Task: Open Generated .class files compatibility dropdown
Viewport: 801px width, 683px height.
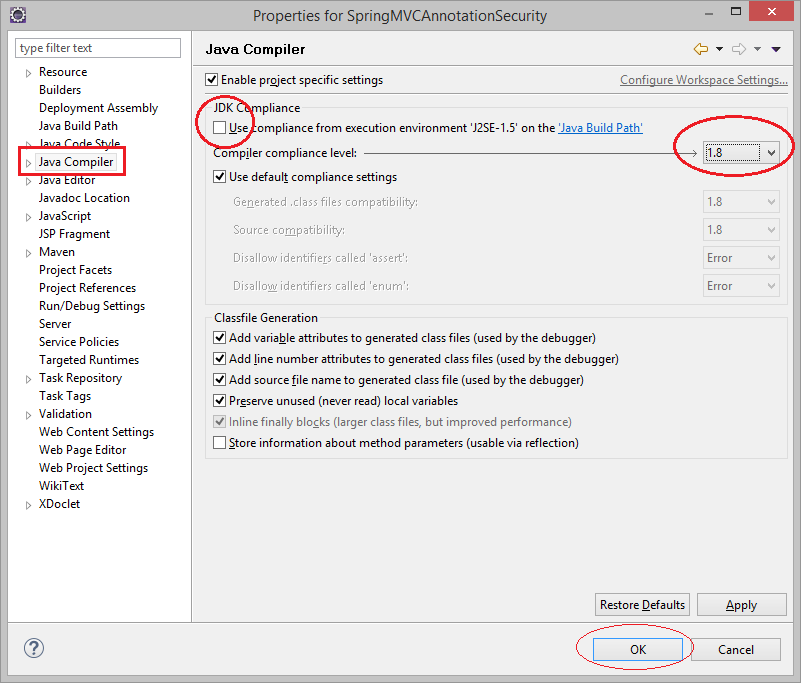Action: click(741, 202)
